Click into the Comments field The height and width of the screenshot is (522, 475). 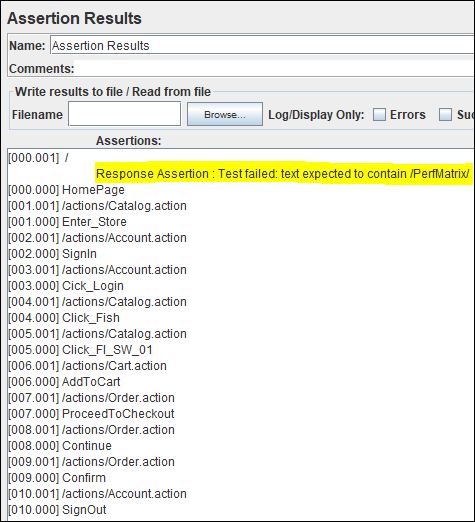pos(274,68)
